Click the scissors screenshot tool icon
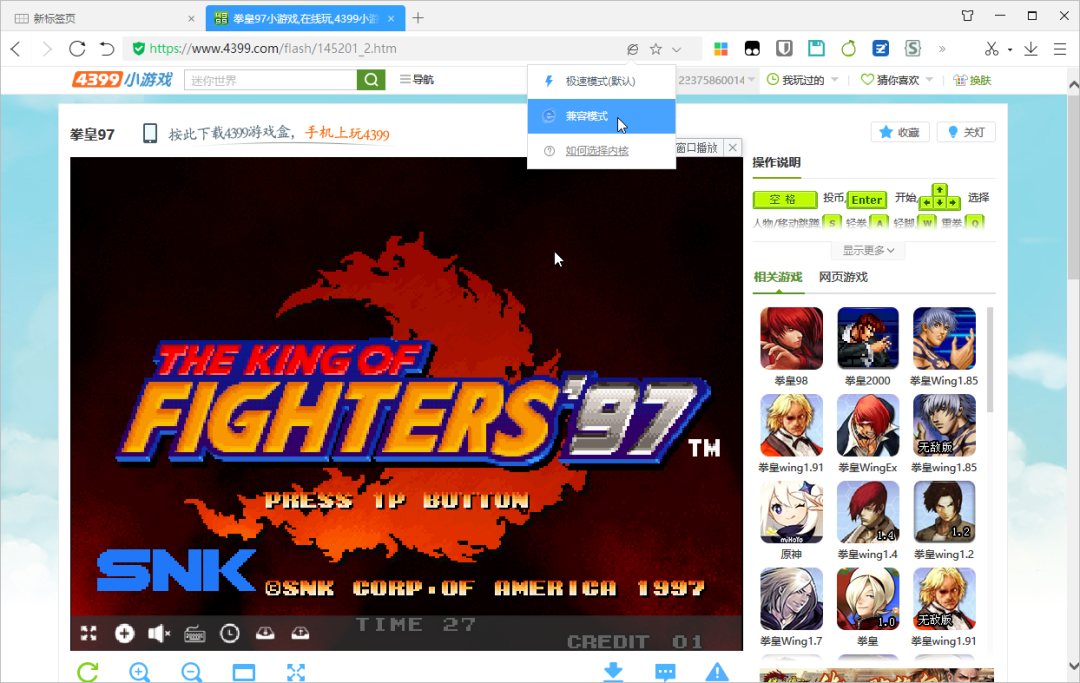Screen dimensions: 1080x683 [x=991, y=49]
